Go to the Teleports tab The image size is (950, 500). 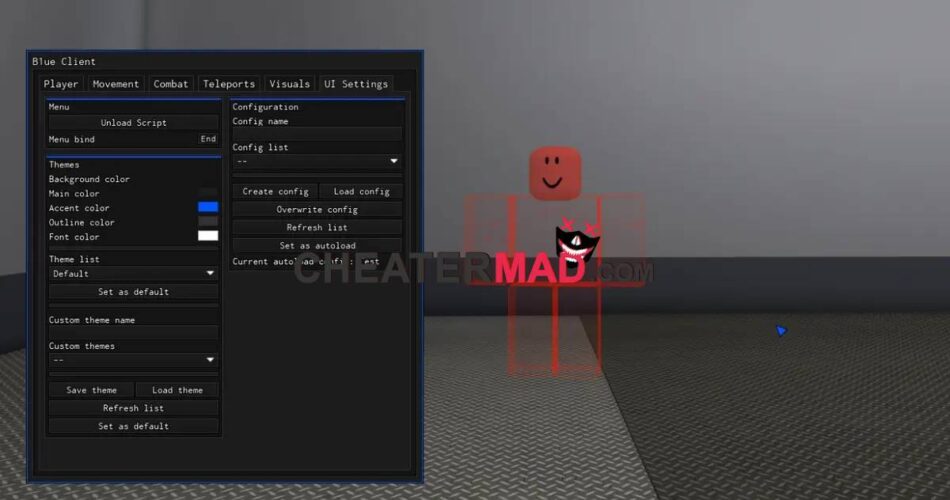point(228,84)
